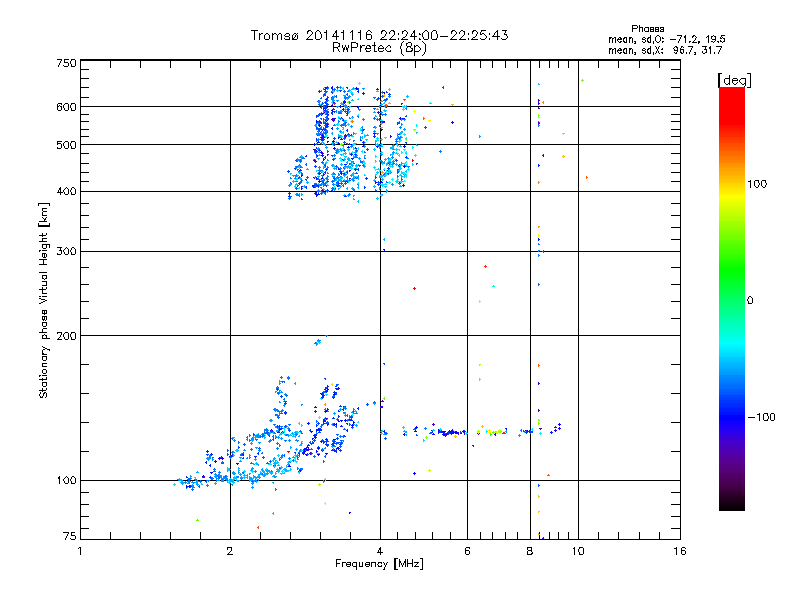
Task: Click the y-axis tick '400'
Action: (x=66, y=191)
